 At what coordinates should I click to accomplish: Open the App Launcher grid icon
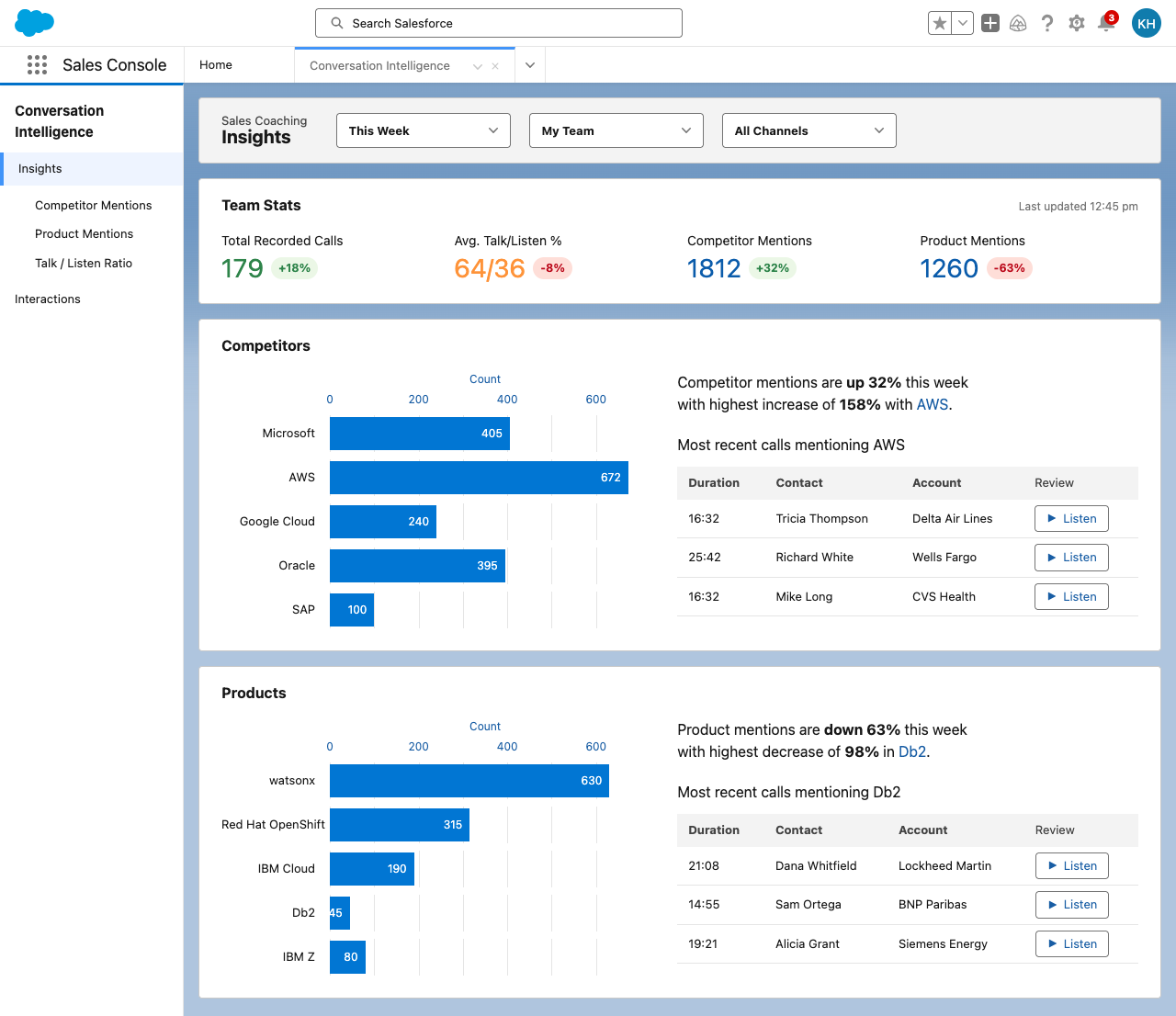37,64
